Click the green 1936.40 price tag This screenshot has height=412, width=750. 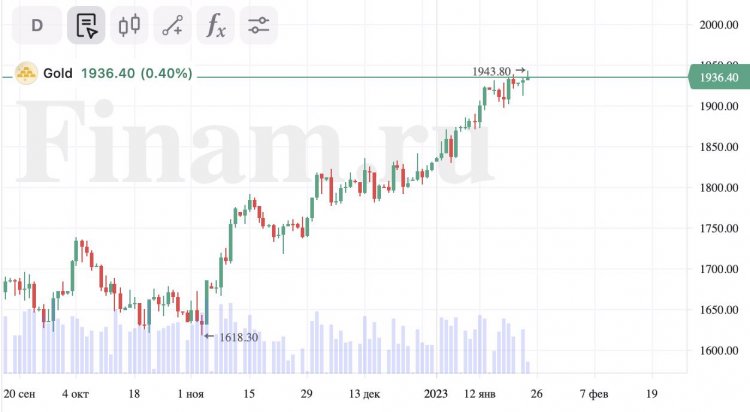(720, 78)
